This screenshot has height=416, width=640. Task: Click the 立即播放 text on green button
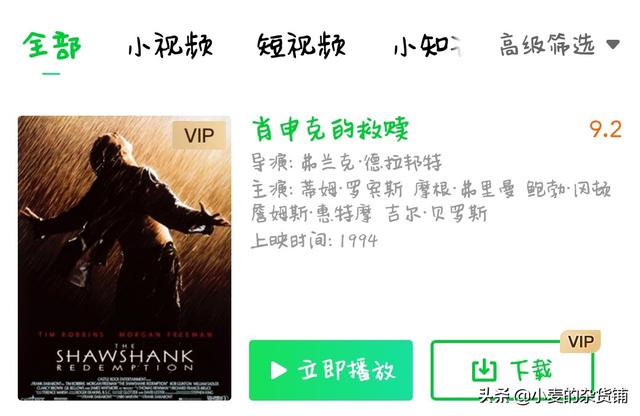tap(347, 370)
